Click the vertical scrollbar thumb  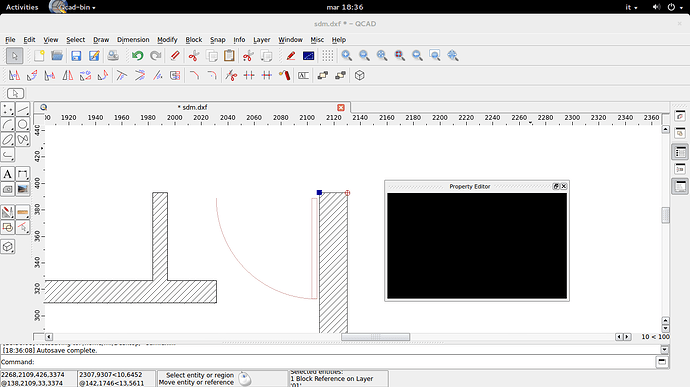point(665,215)
